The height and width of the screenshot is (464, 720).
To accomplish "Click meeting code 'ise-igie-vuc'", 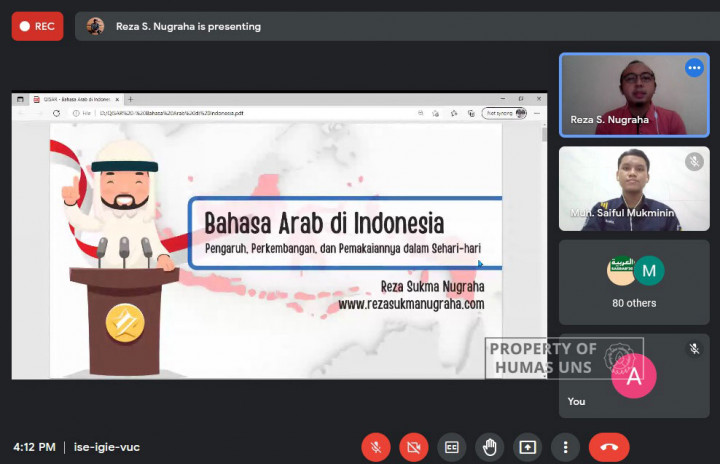I will pos(107,447).
